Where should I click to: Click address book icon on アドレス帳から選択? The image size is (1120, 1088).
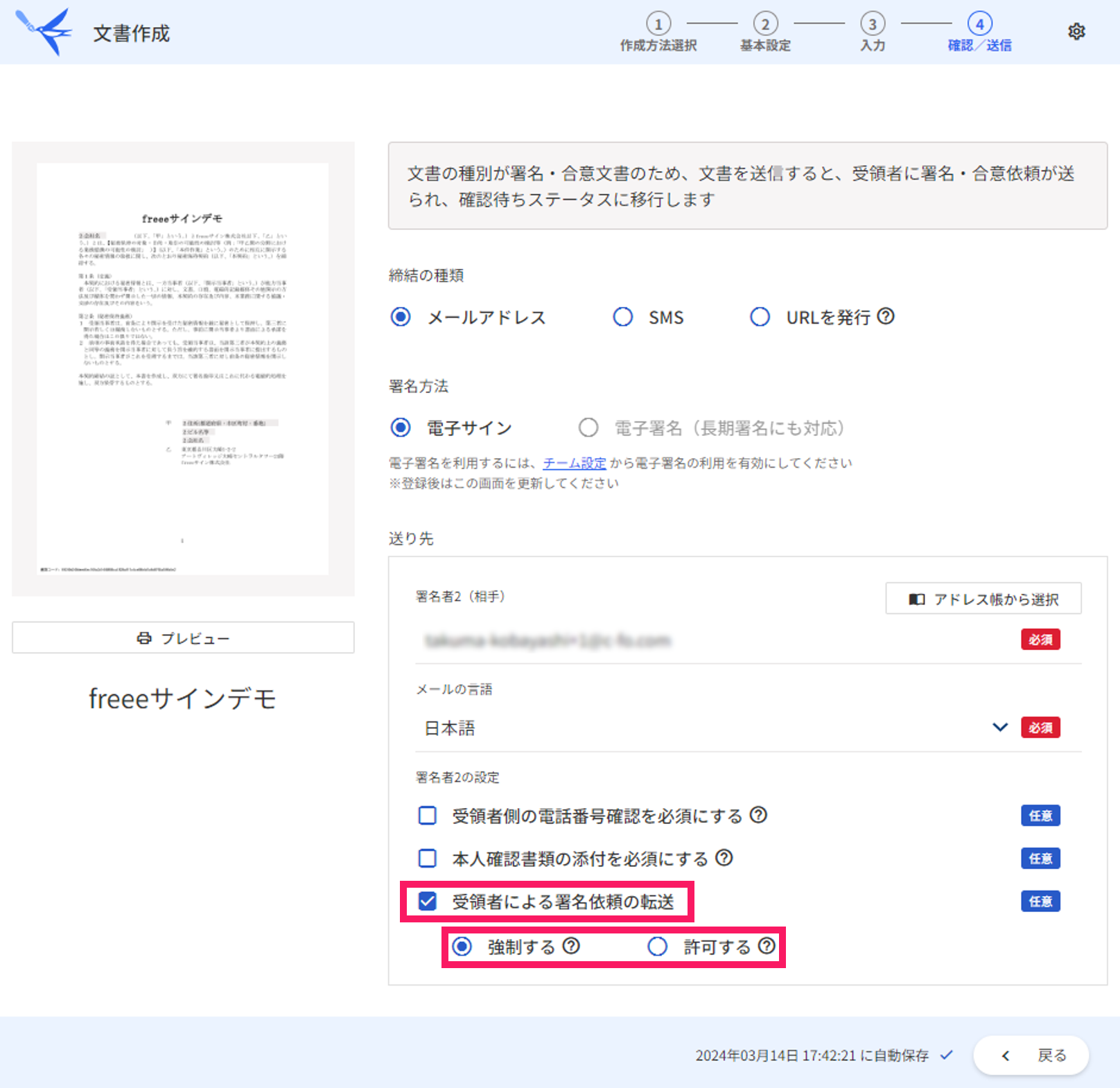(917, 599)
